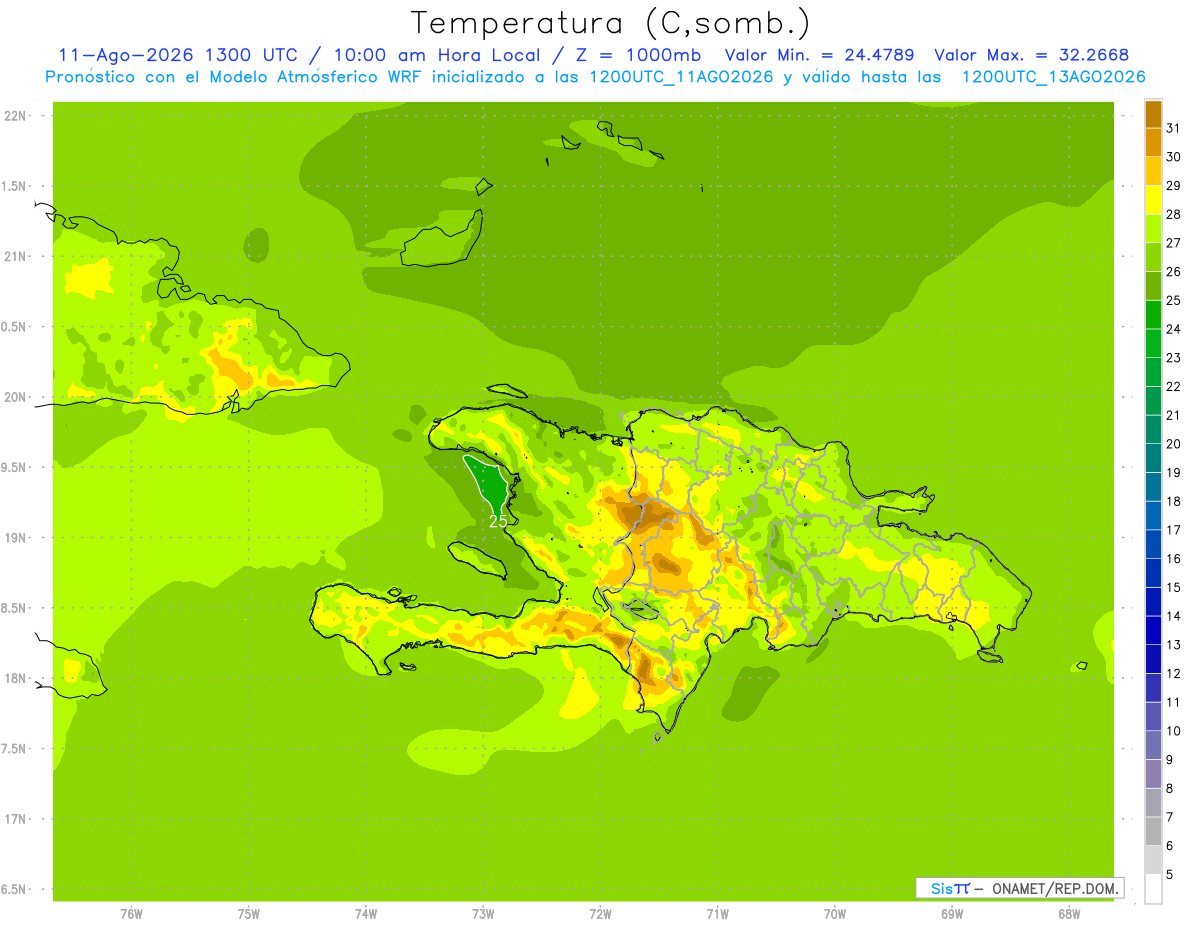This screenshot has height=927, width=1200.
Task: Click legend value "27" on the color scale
Action: [x=1173, y=243]
